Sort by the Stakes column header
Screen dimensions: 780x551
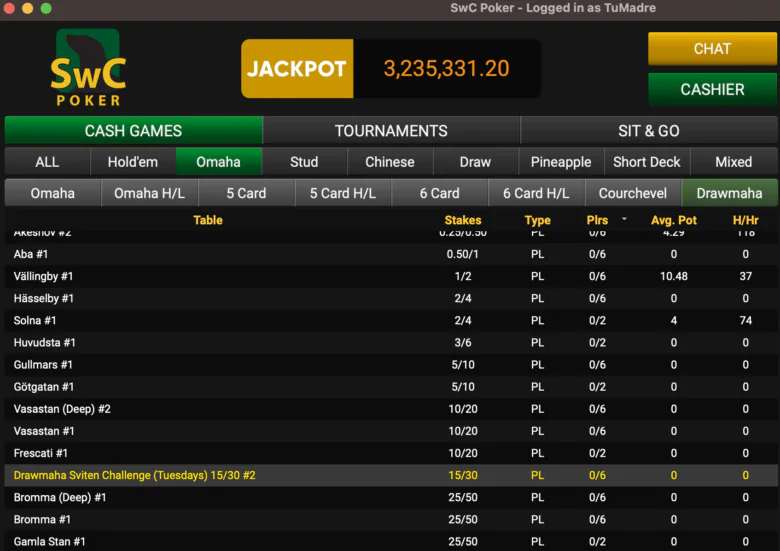coord(463,220)
